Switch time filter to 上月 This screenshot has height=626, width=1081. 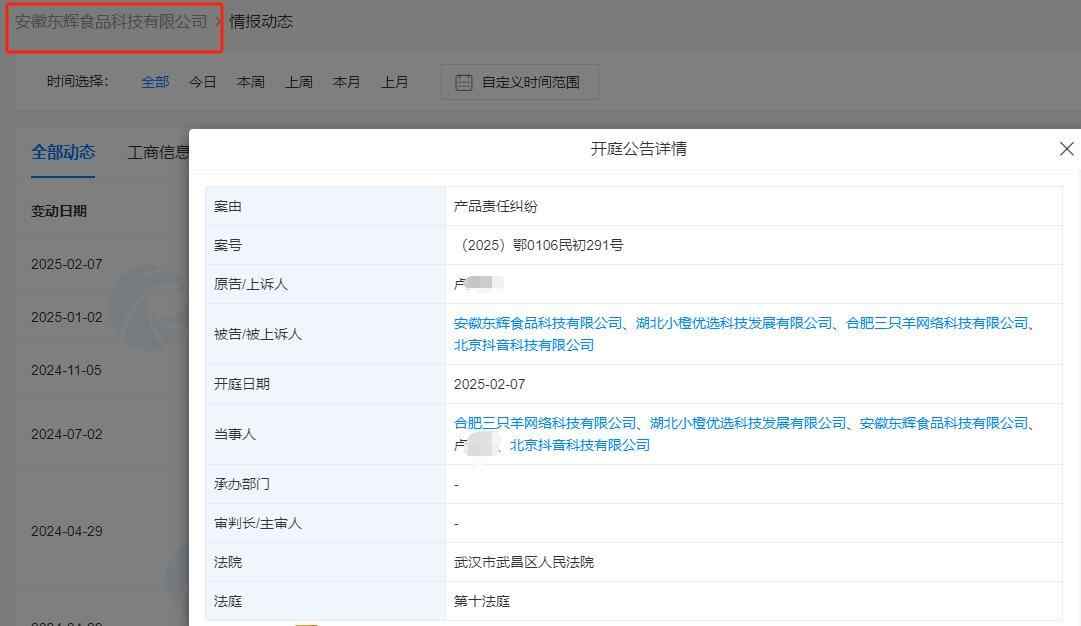pos(394,82)
